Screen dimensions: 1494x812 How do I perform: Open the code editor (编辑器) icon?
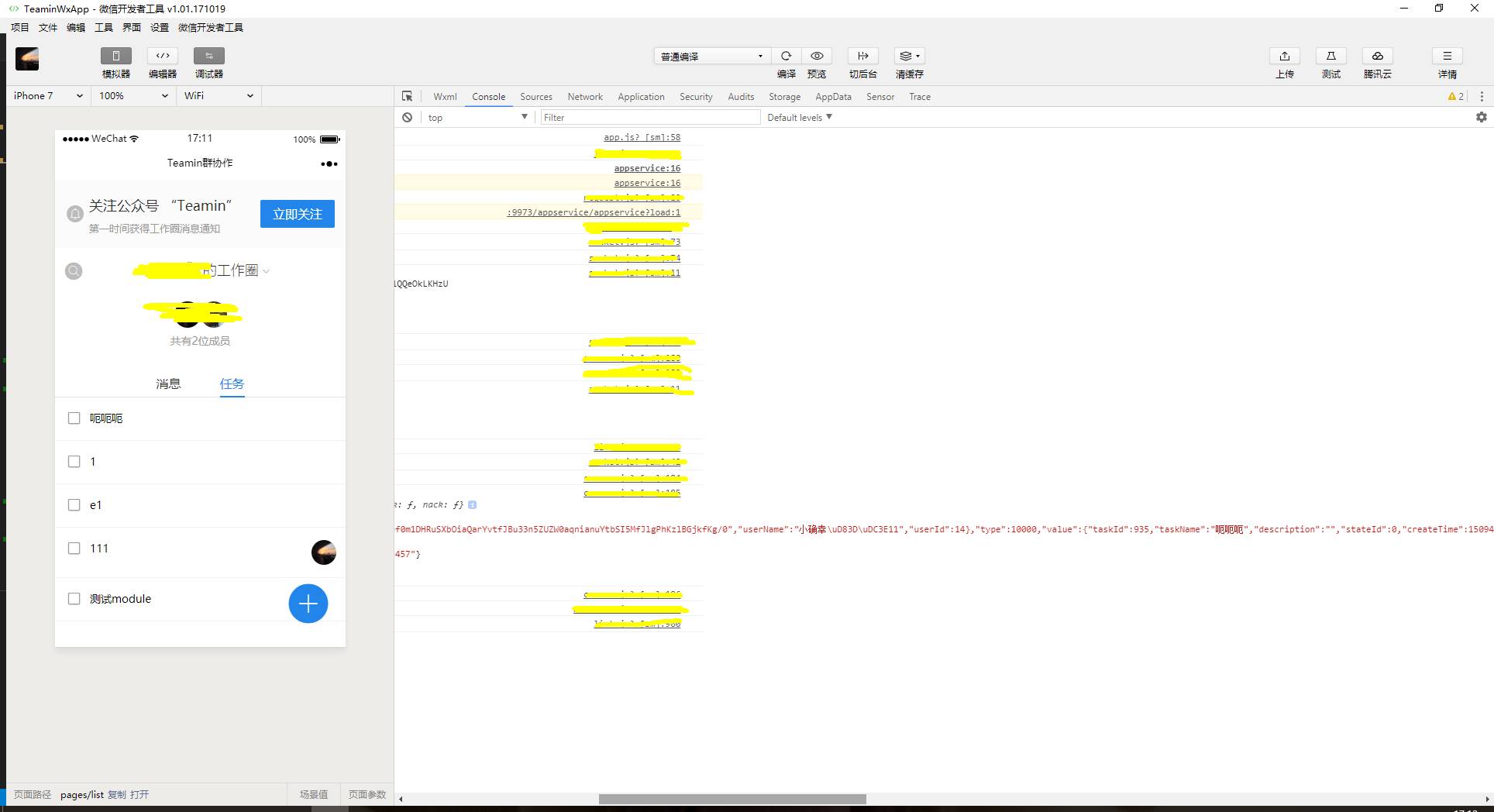click(x=163, y=56)
